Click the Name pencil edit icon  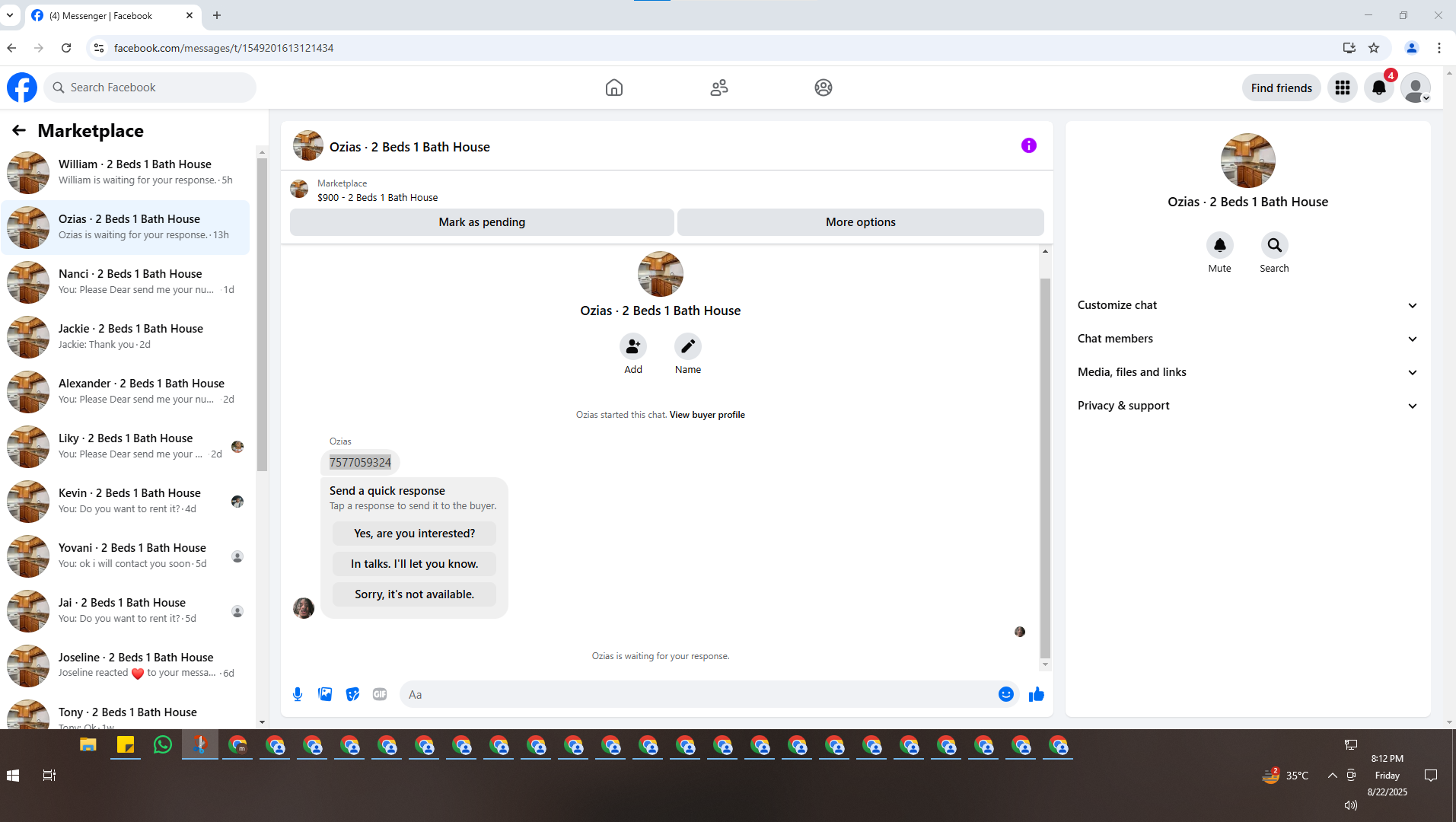(687, 346)
